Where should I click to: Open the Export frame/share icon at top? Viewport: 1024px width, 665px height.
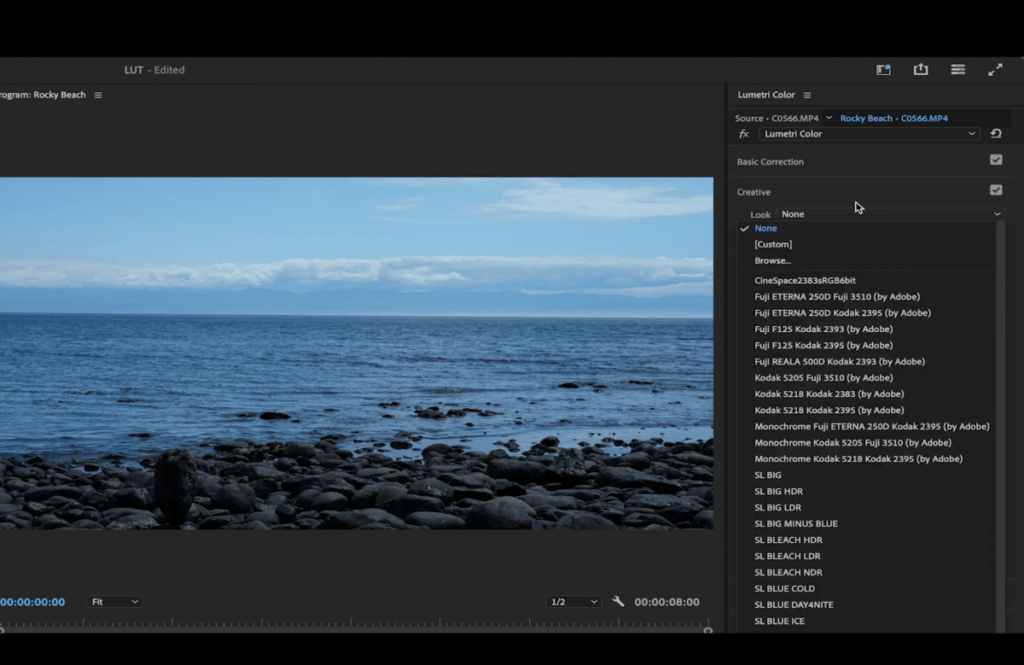tap(920, 69)
